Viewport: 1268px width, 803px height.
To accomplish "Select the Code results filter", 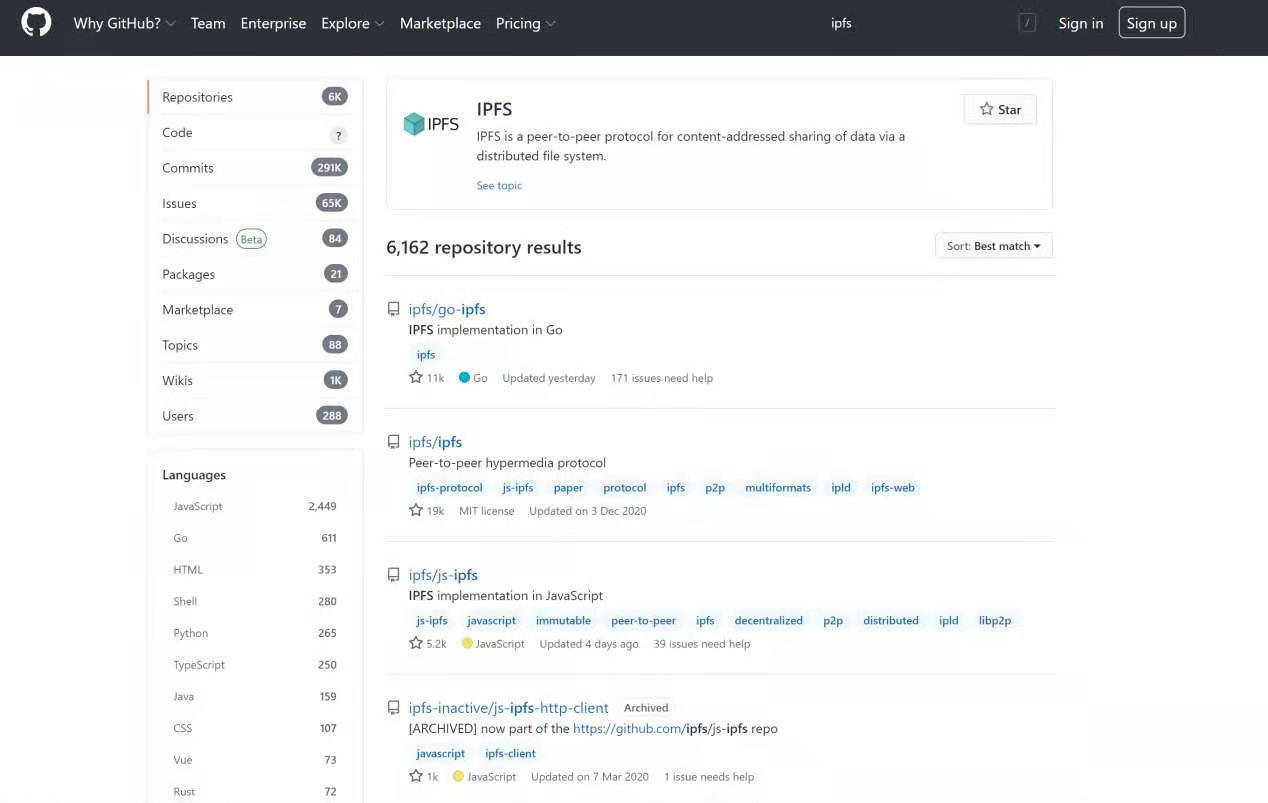I will [x=255, y=132].
